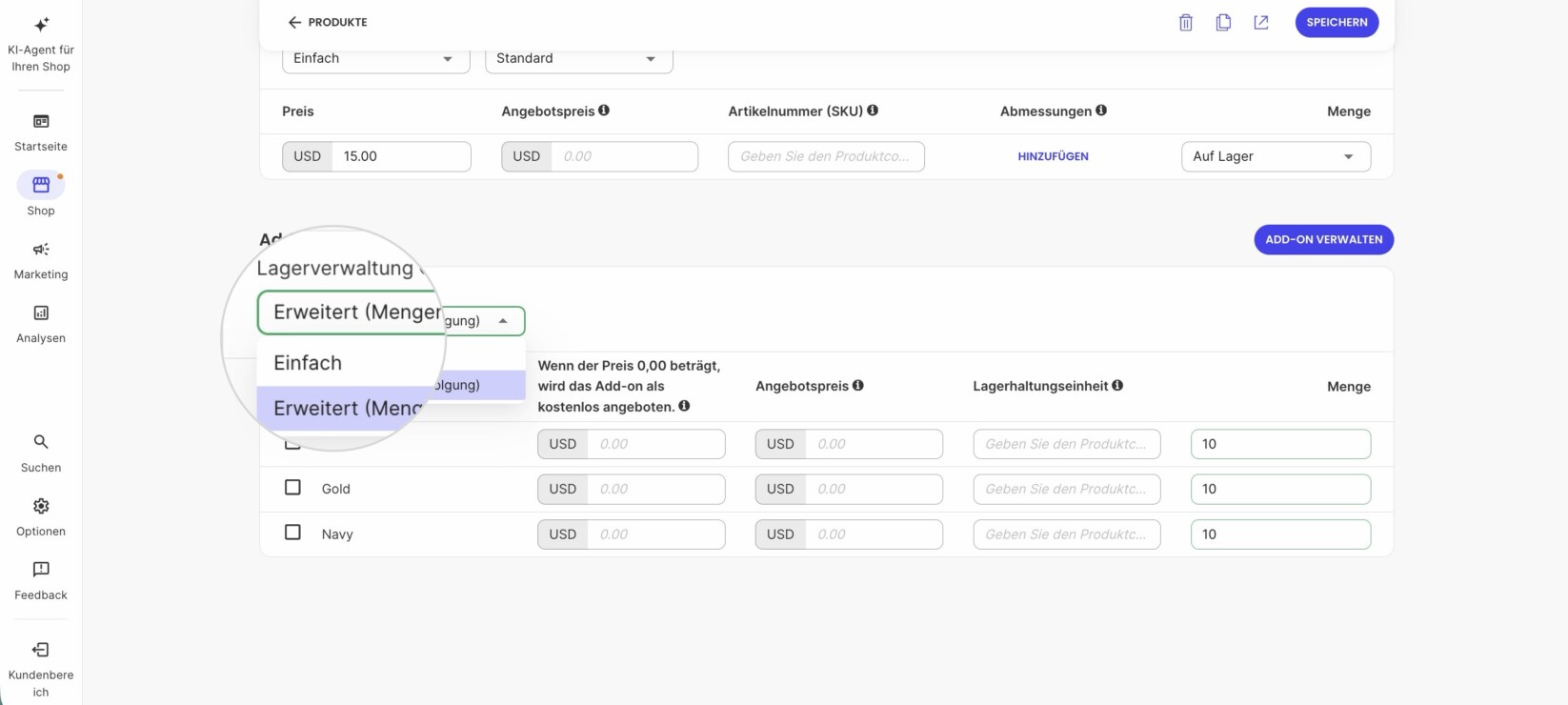This screenshot has height=705, width=1568.
Task: Click the Menge header in add-on table
Action: click(x=1349, y=387)
